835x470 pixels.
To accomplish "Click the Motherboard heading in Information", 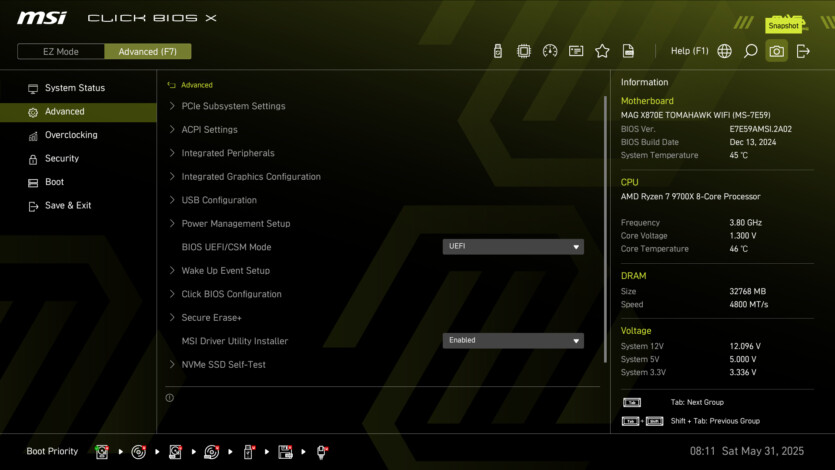I will (x=647, y=101).
